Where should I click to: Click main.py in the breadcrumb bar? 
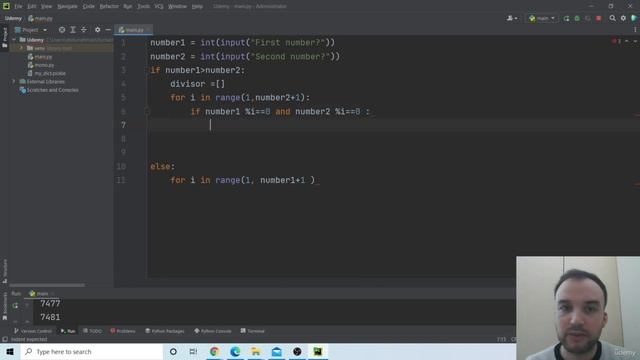tap(40, 18)
